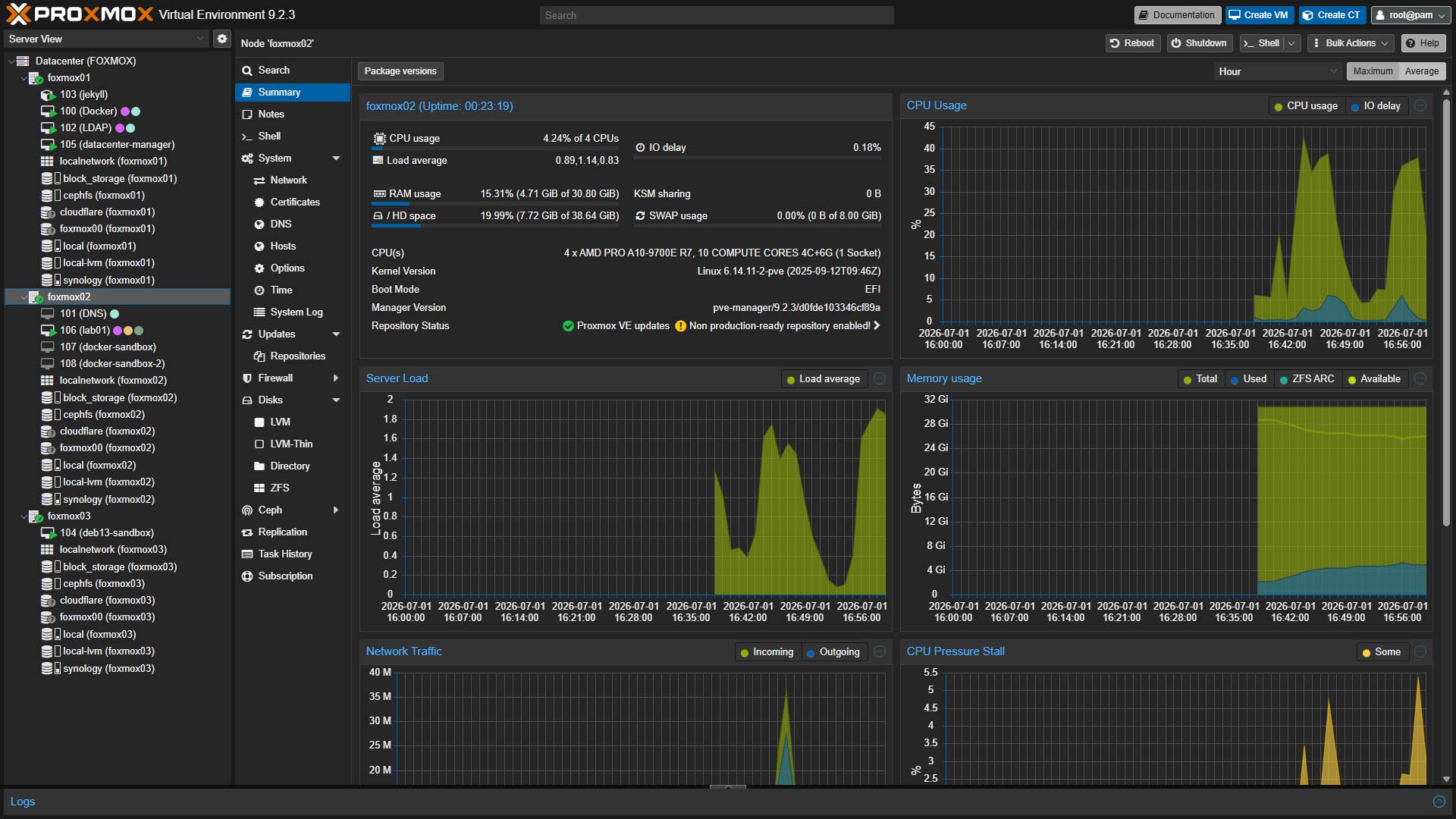Open the root@pam user menu
This screenshot has height=819, width=1456.
(1410, 15)
